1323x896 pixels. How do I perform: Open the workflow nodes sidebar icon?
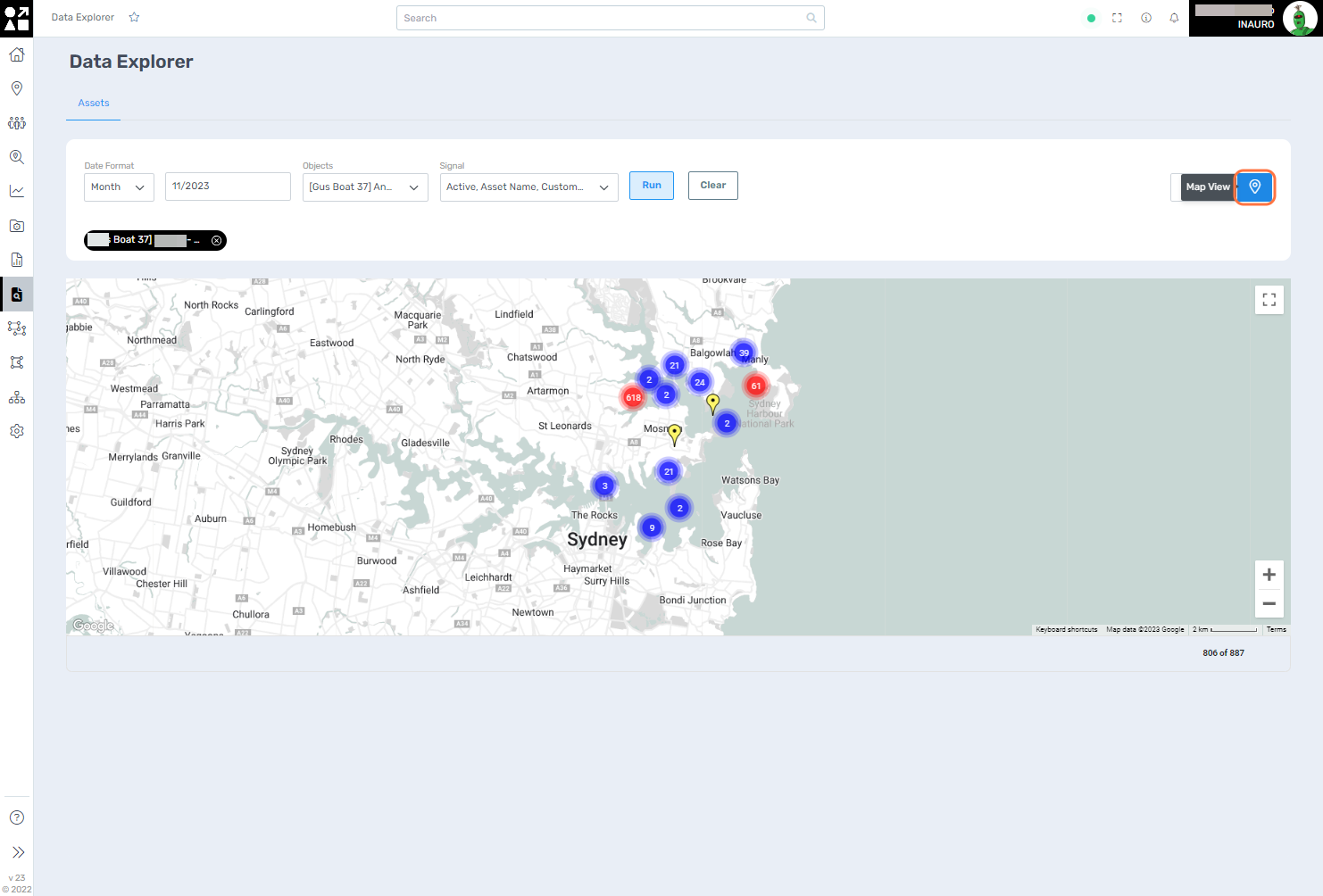coord(16,328)
